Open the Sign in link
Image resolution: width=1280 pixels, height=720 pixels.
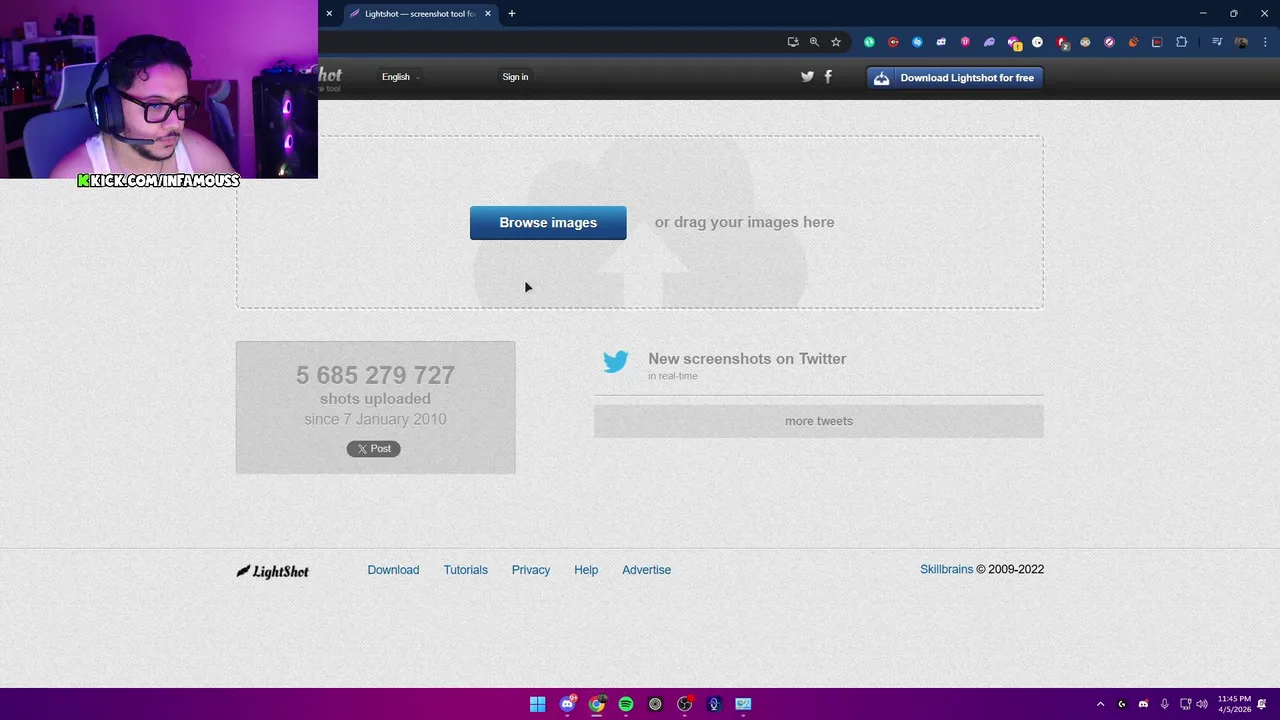click(515, 77)
